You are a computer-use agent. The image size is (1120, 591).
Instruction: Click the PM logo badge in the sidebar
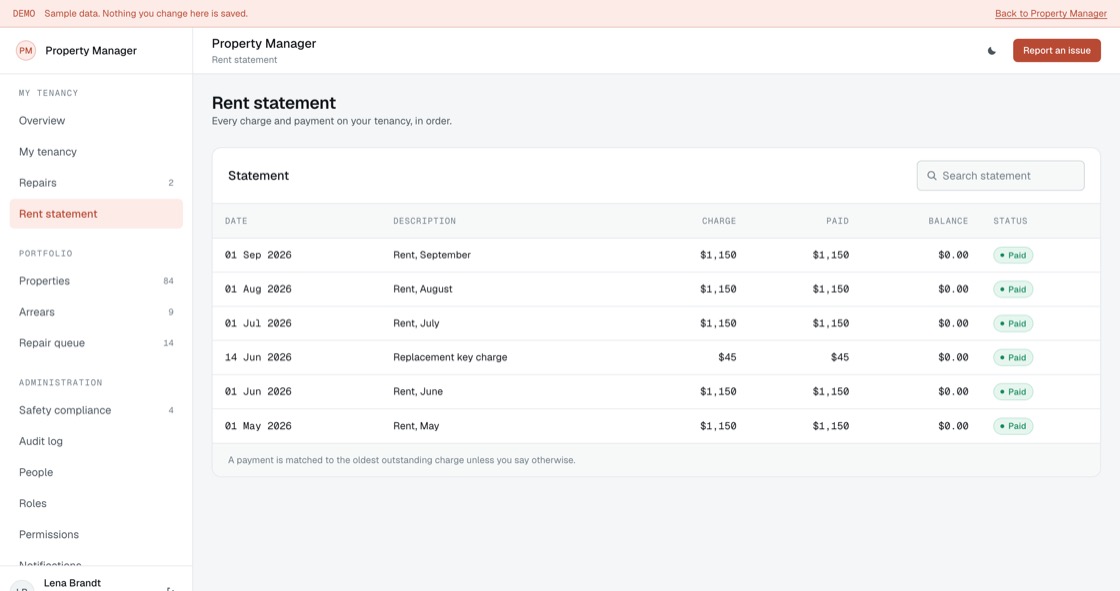(26, 51)
